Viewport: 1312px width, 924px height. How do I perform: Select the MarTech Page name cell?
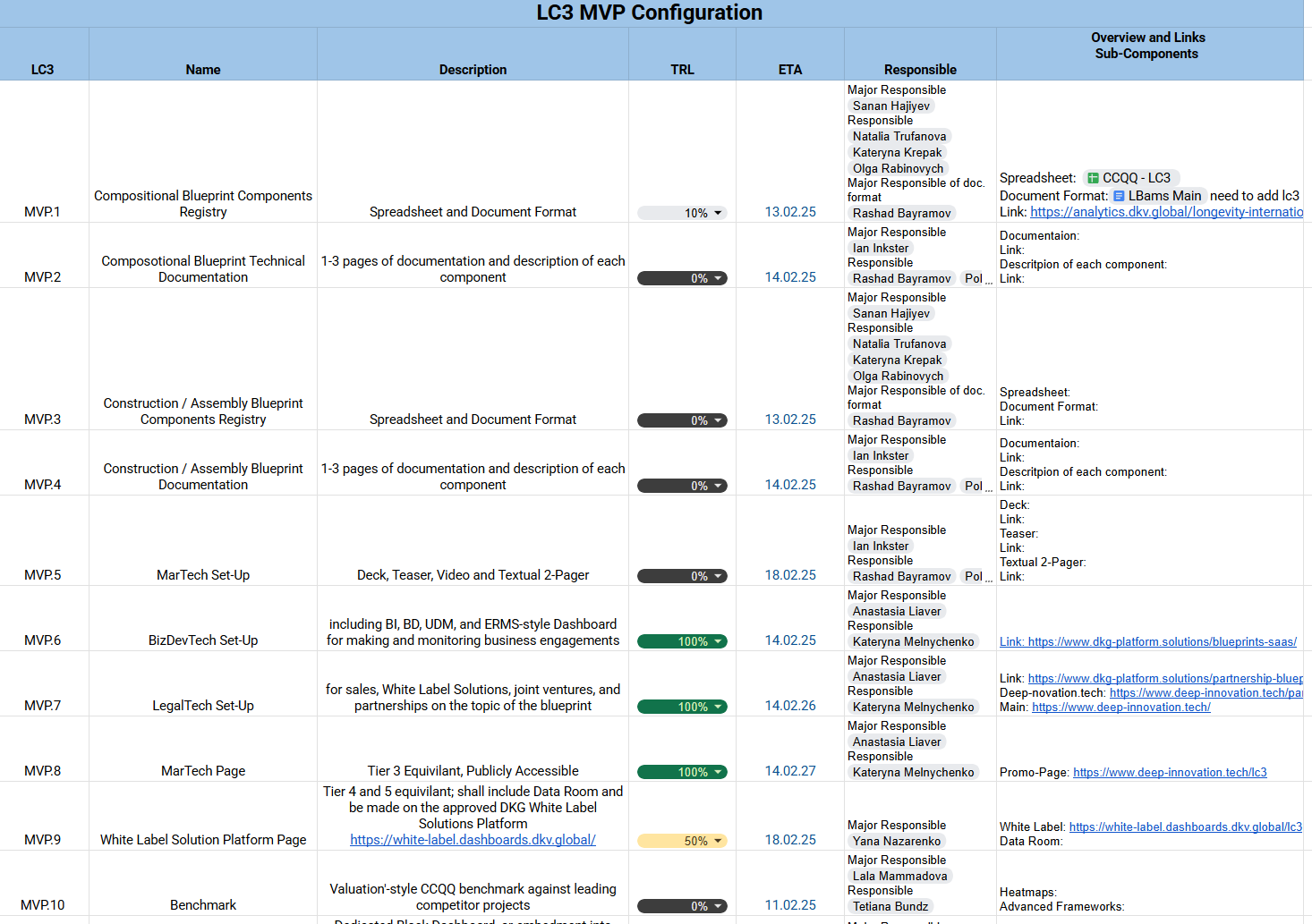(203, 770)
